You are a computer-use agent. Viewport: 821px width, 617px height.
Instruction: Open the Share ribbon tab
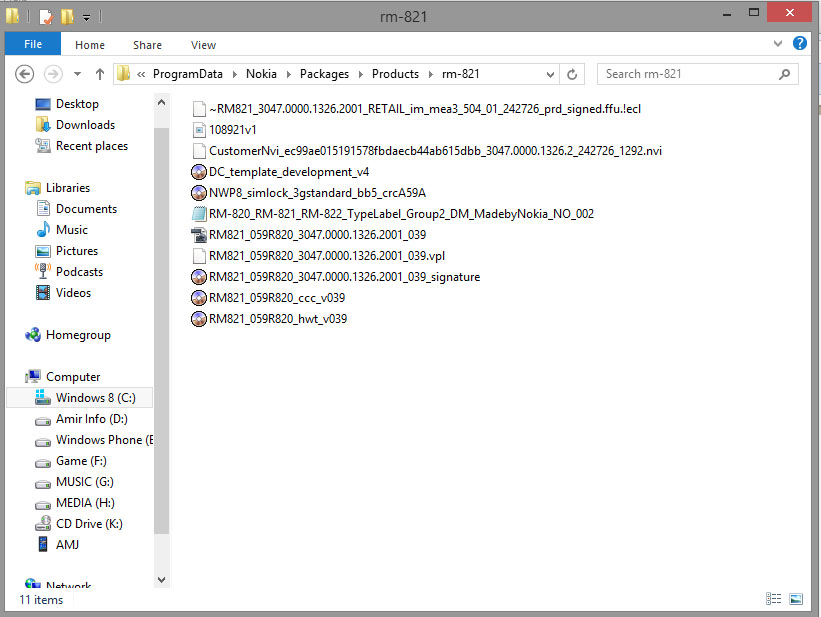pos(147,45)
